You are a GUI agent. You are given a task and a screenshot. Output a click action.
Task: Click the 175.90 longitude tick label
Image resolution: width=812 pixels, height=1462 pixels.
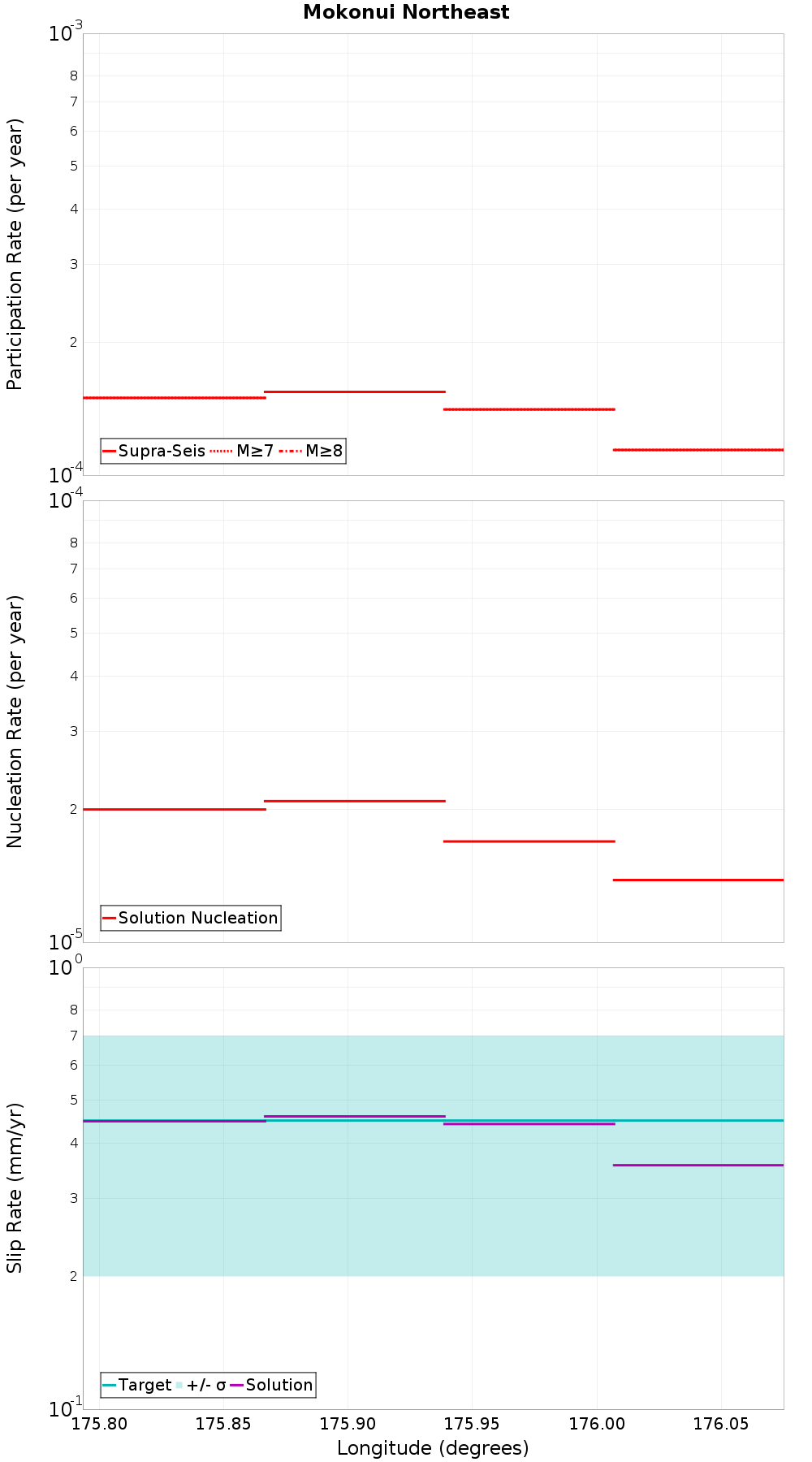[x=348, y=1423]
